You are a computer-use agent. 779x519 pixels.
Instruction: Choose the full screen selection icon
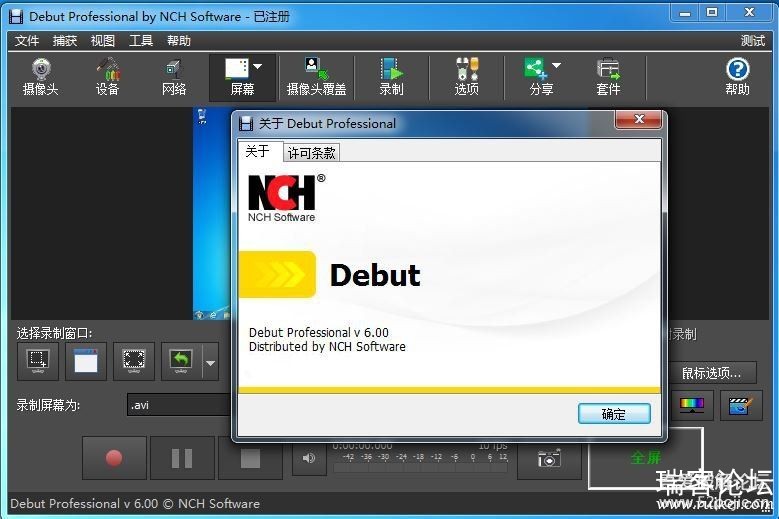click(134, 361)
